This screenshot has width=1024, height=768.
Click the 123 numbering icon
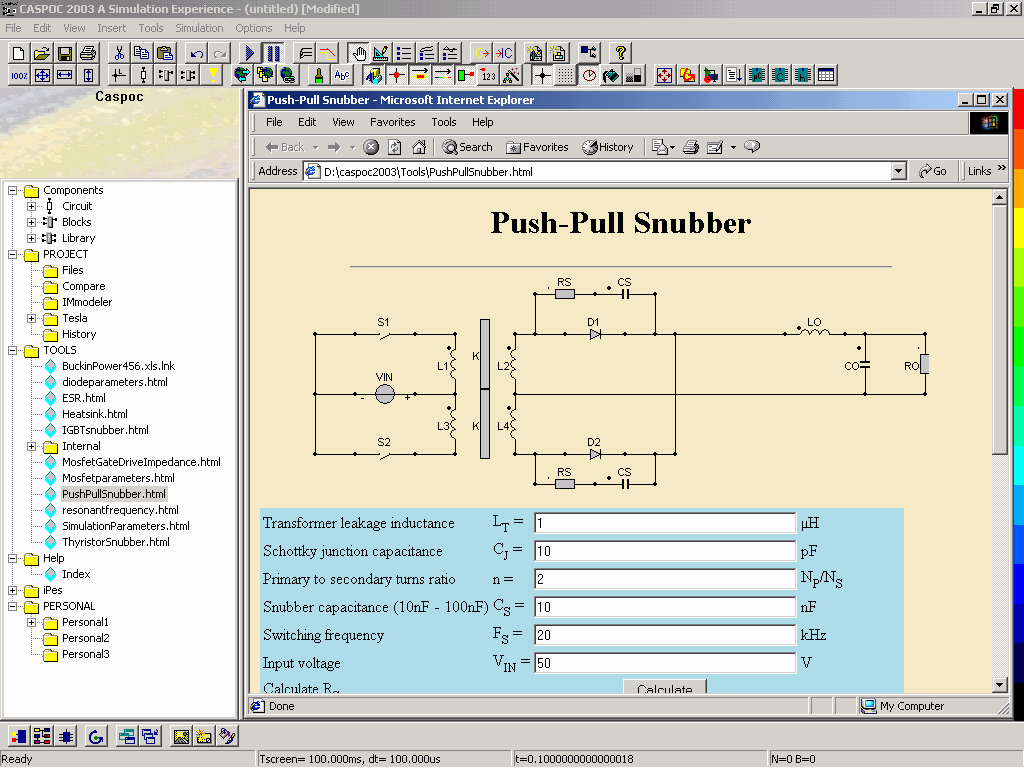click(488, 75)
